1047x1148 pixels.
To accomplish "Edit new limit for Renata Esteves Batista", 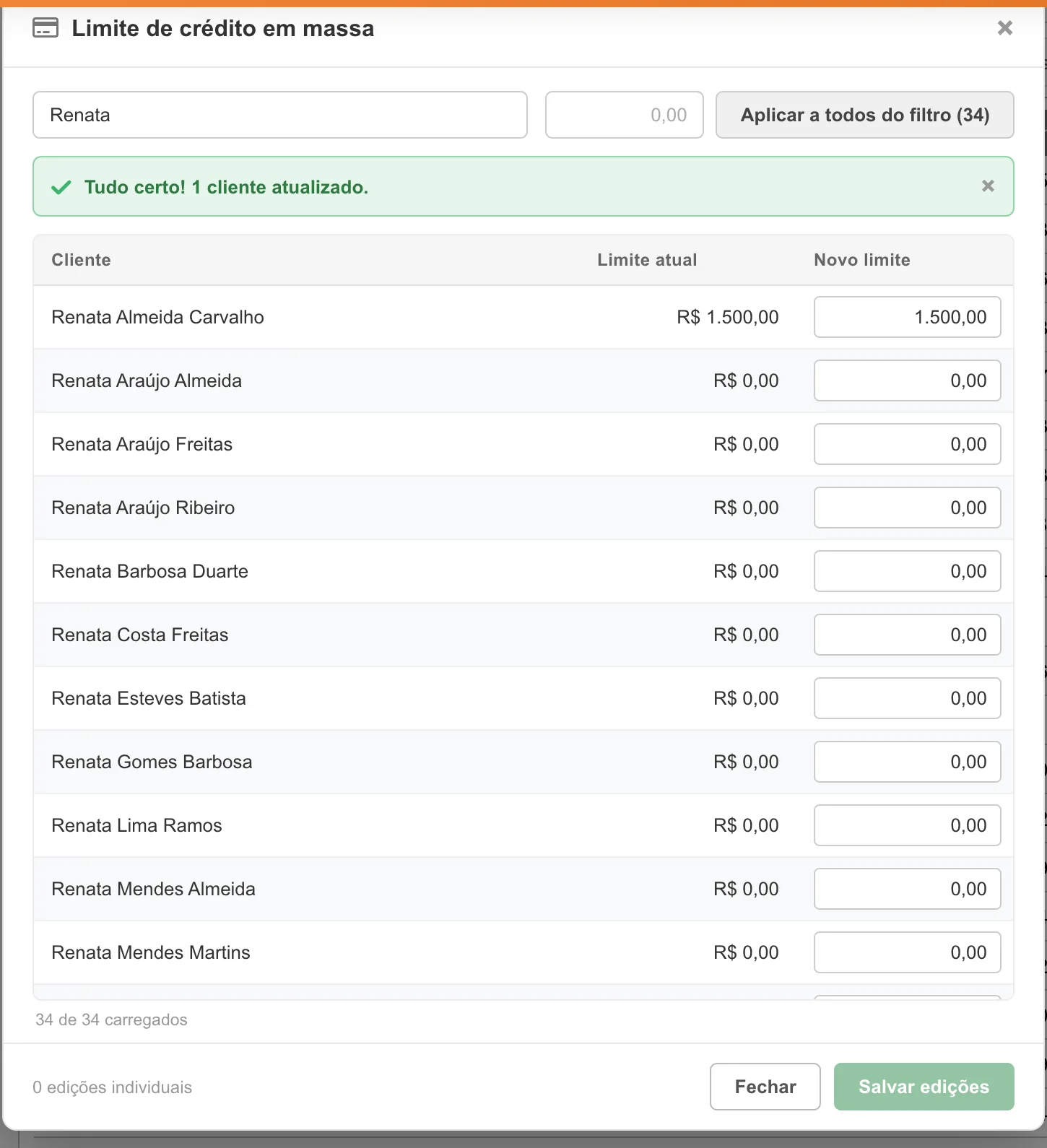I will click(908, 698).
